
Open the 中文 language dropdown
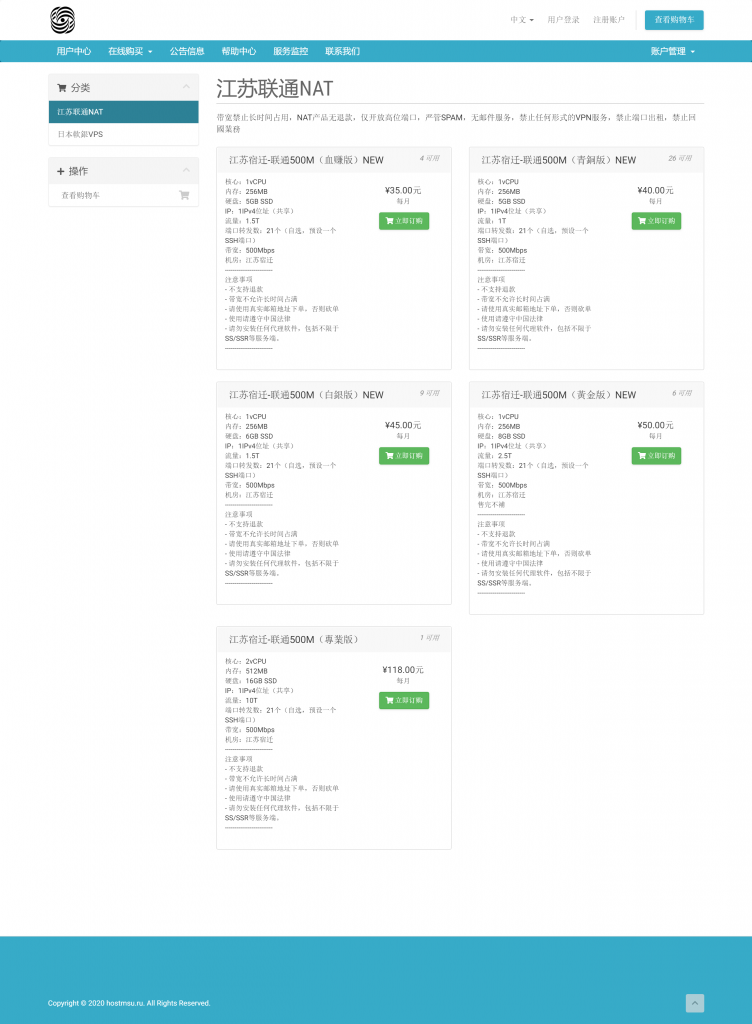pyautogui.click(x=521, y=20)
